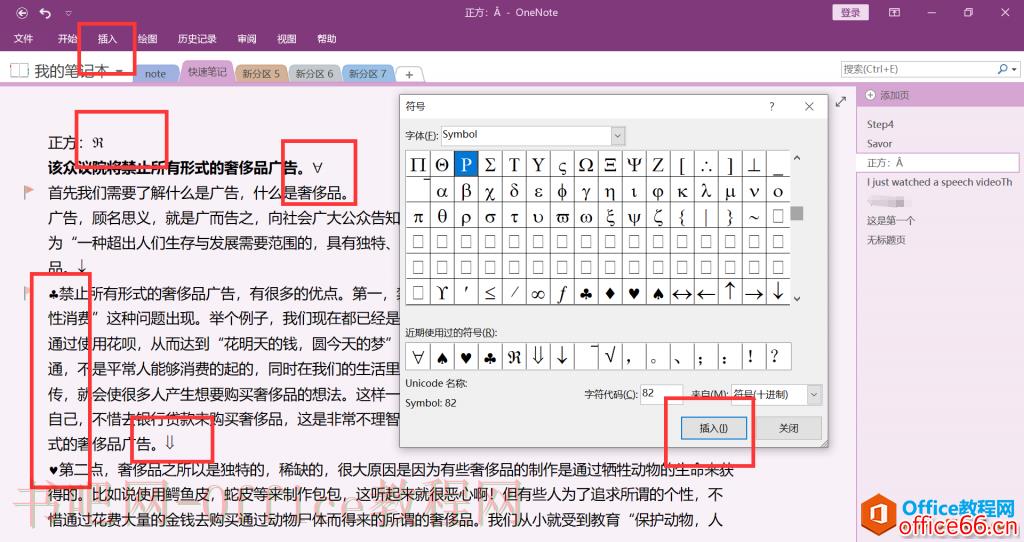Select the α symbol in grid
Image resolution: width=1024 pixels, height=542 pixels.
click(x=442, y=191)
